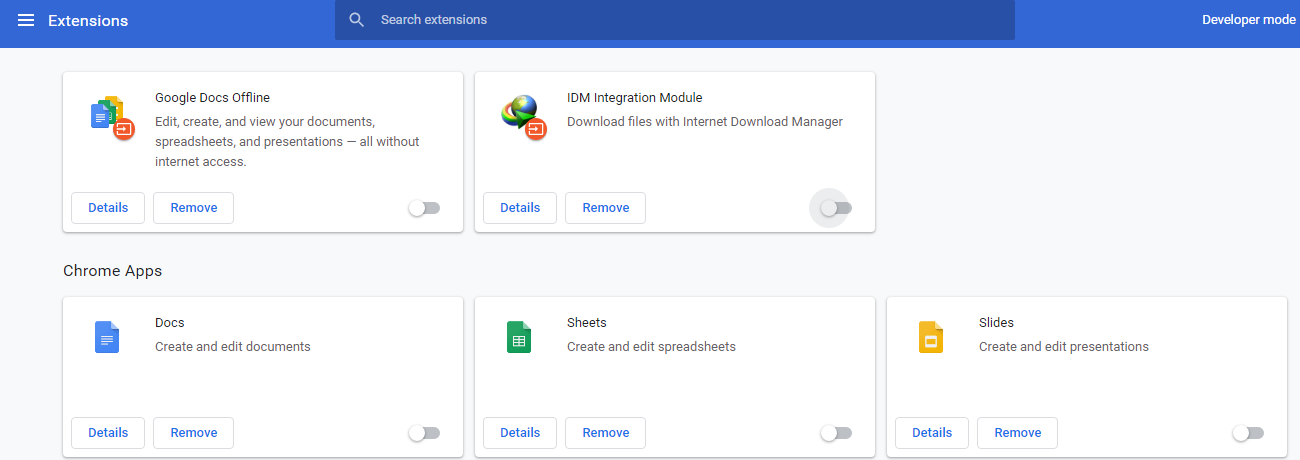
Task: Click the Docs app icon
Action: pos(107,337)
